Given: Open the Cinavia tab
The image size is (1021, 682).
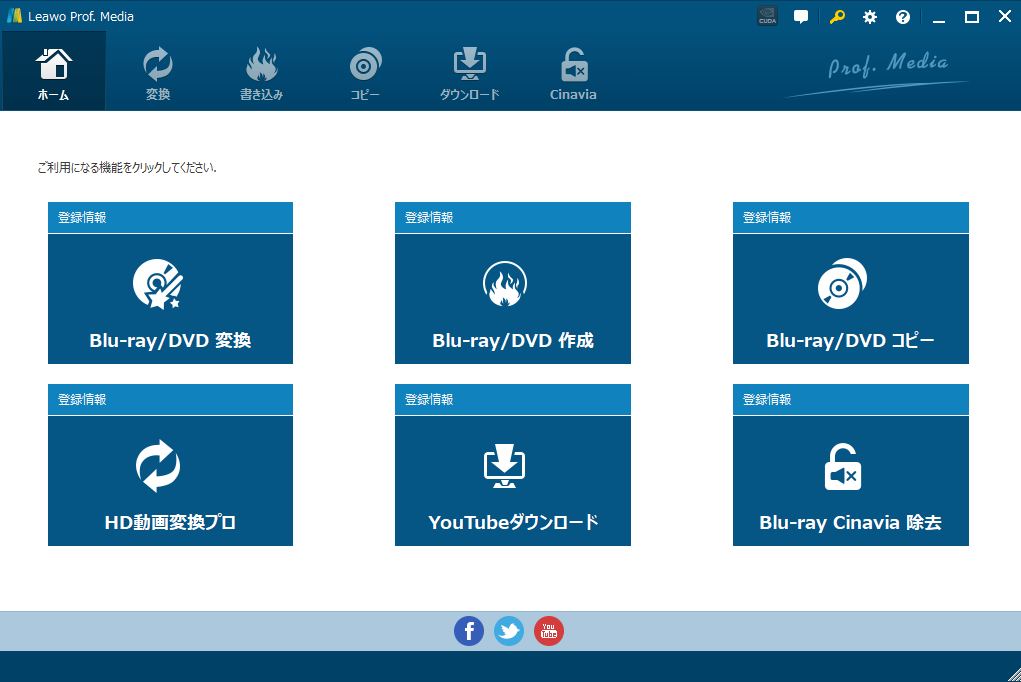Looking at the screenshot, I should click(x=573, y=74).
